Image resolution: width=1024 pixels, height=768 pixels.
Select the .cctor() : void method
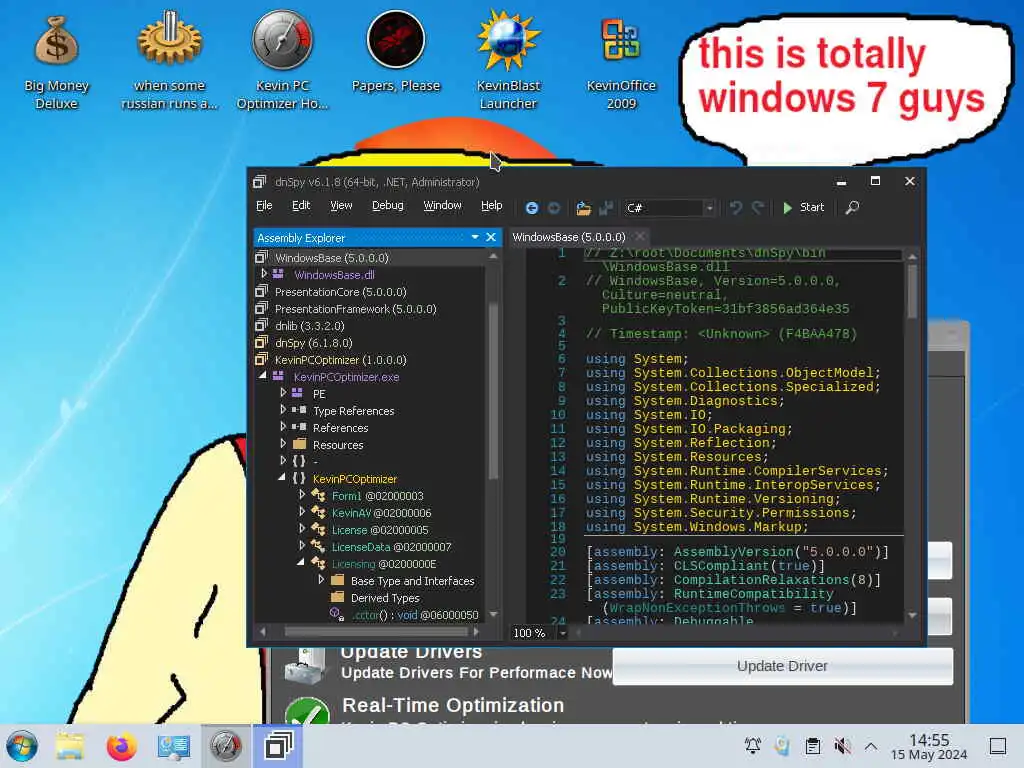click(x=415, y=615)
